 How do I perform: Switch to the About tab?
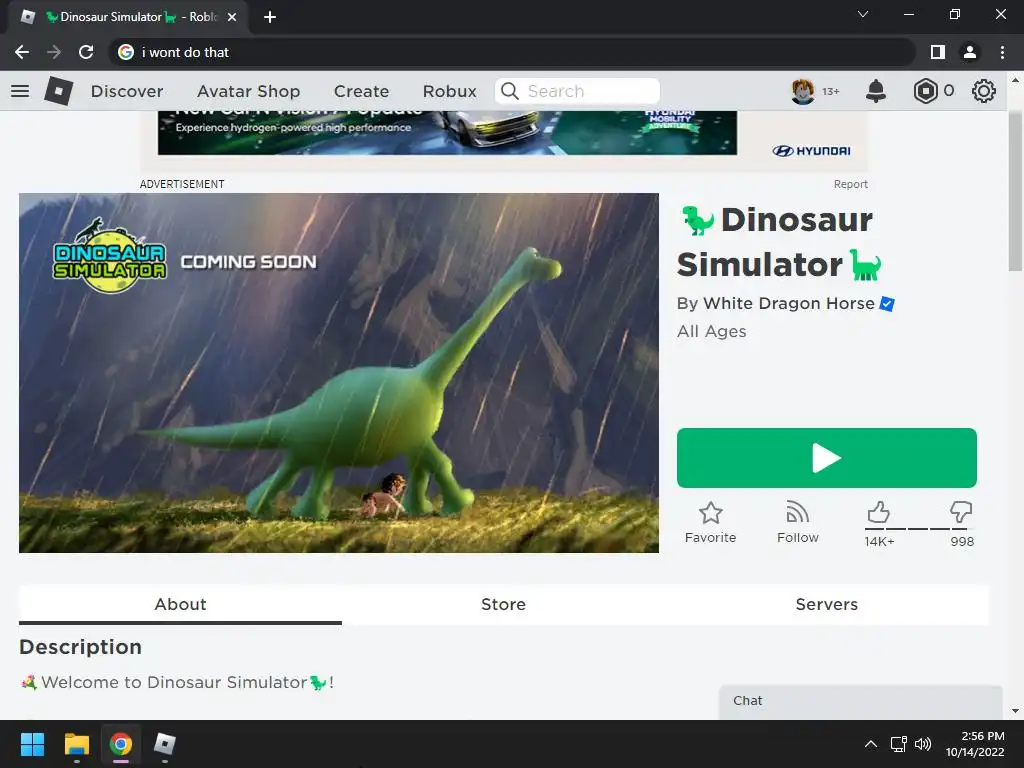[180, 604]
